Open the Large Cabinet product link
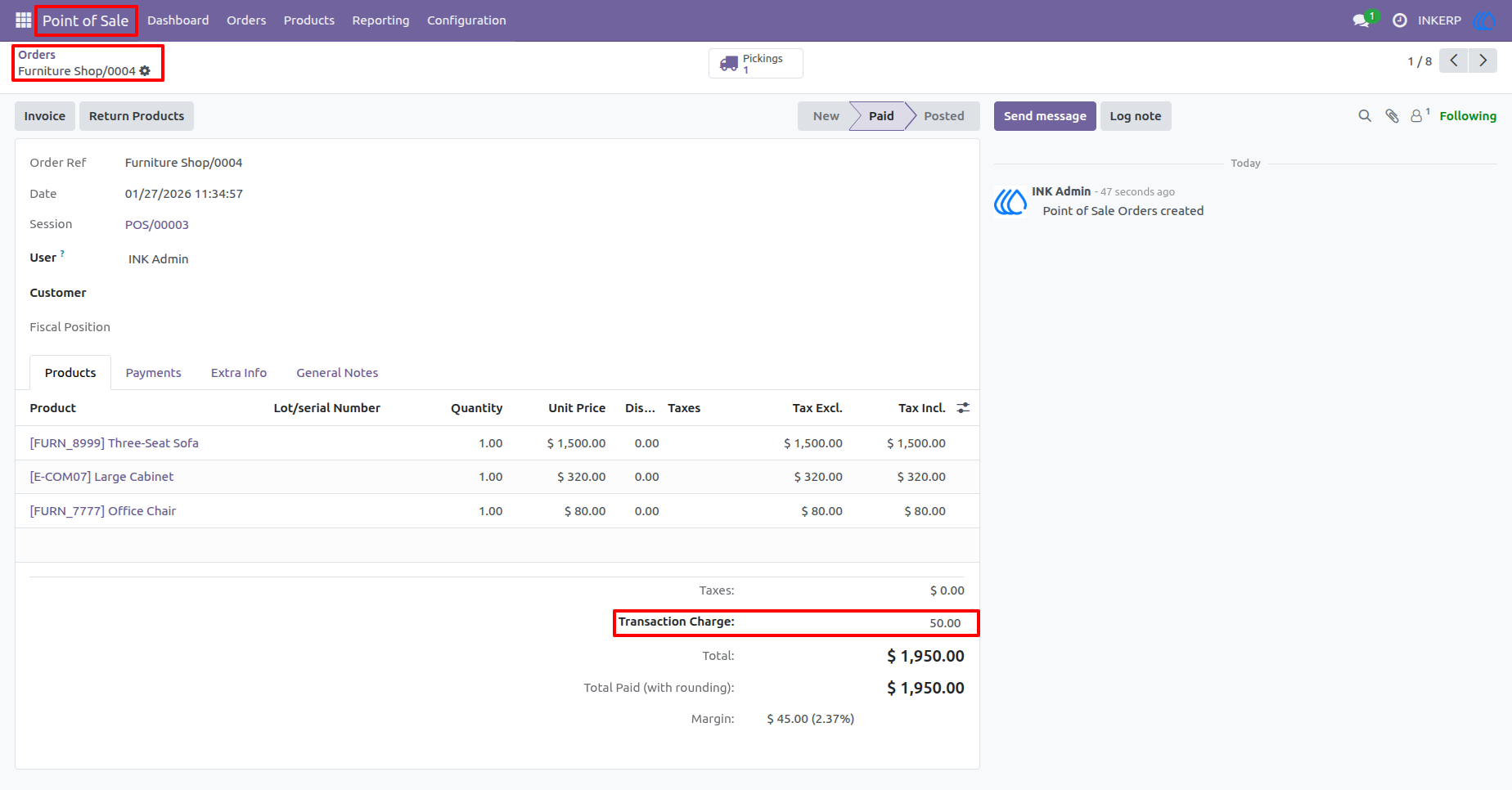Image resolution: width=1512 pixels, height=790 pixels. pos(101,477)
